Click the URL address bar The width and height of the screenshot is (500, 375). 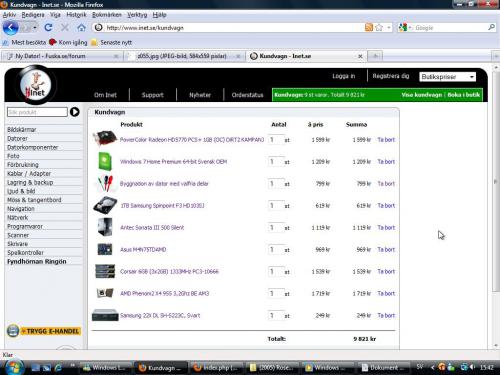pos(228,28)
